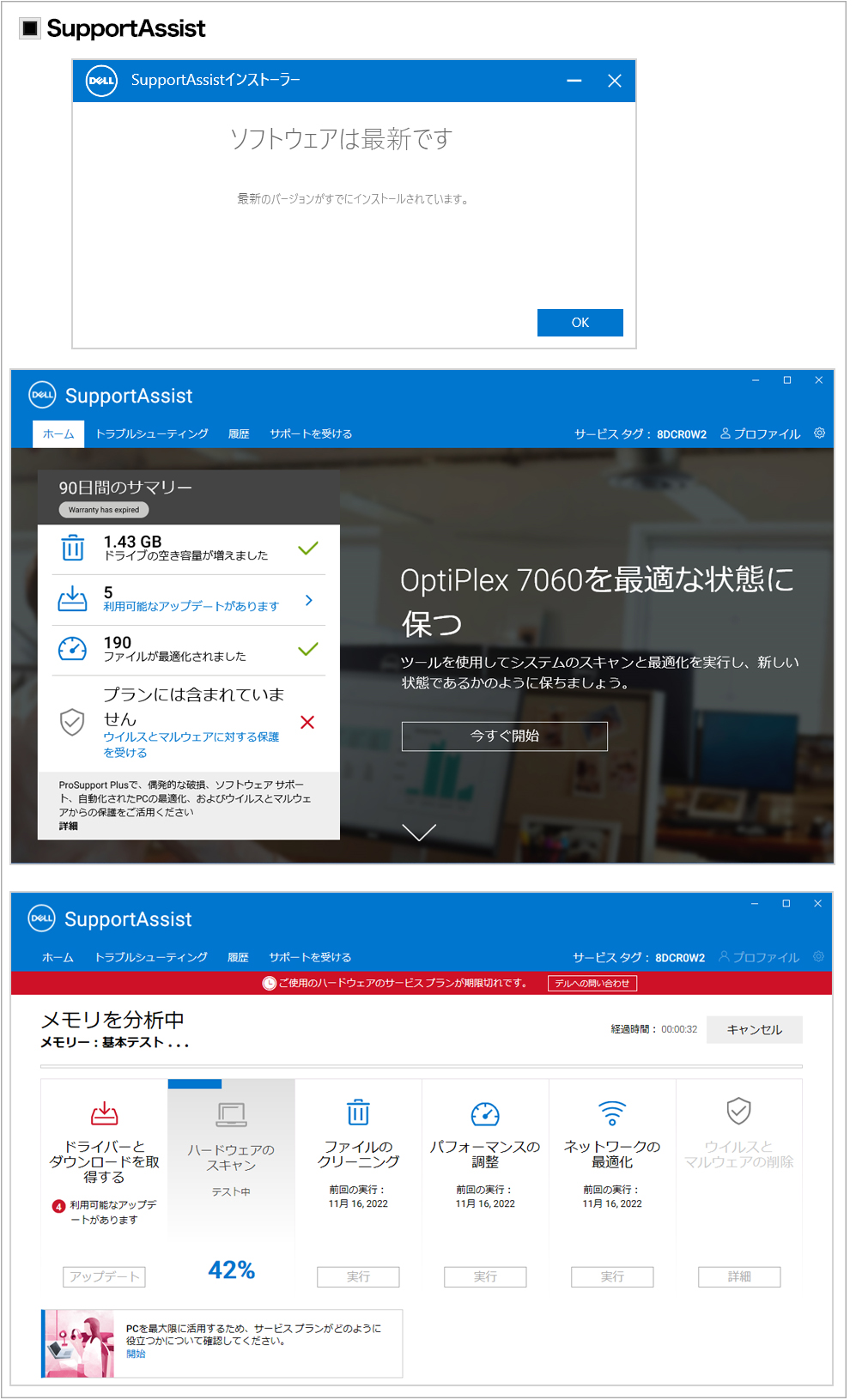The width and height of the screenshot is (856, 1400).
Task: Click the red X beside プランには含まれていません
Action: click(307, 723)
